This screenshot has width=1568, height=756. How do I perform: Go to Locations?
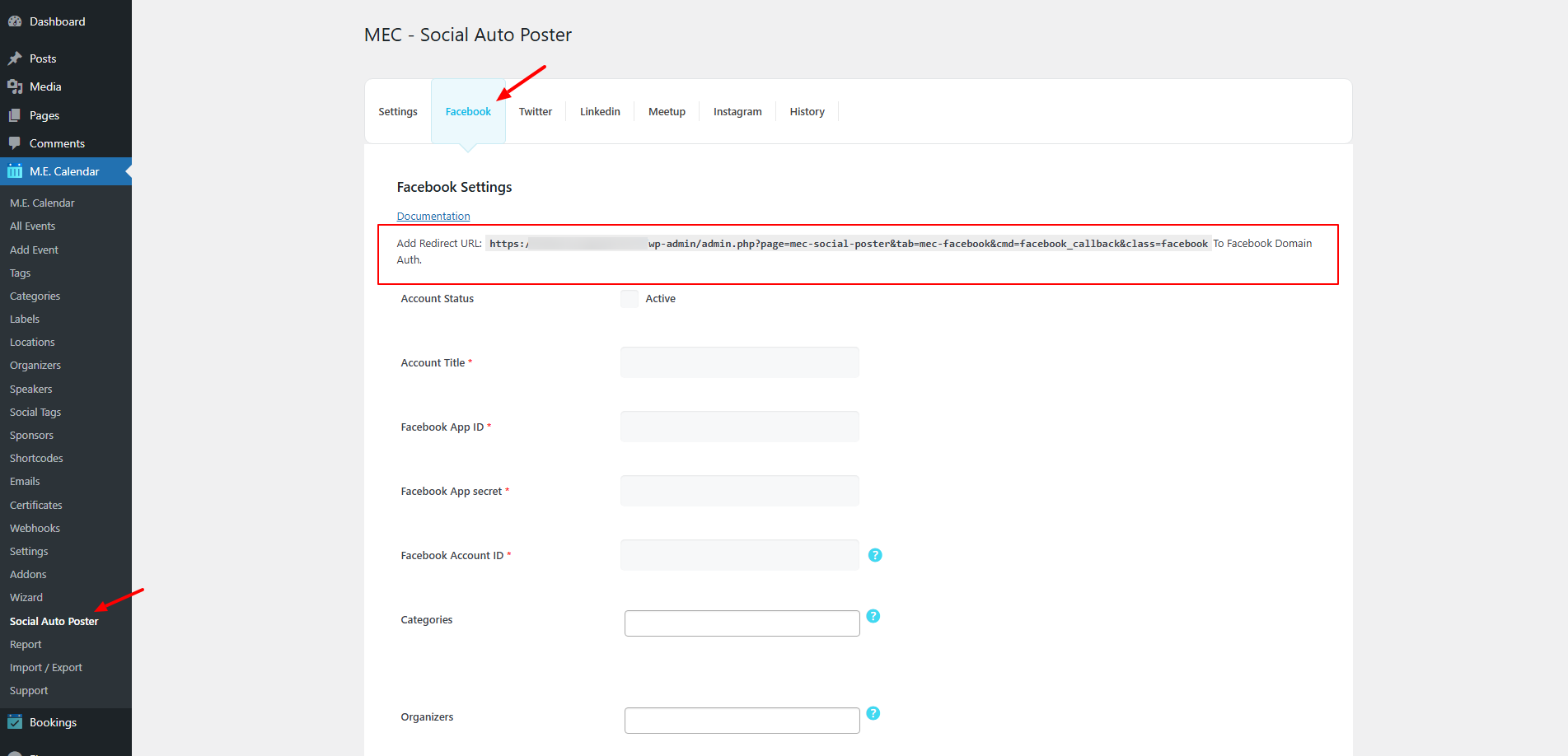(x=32, y=342)
